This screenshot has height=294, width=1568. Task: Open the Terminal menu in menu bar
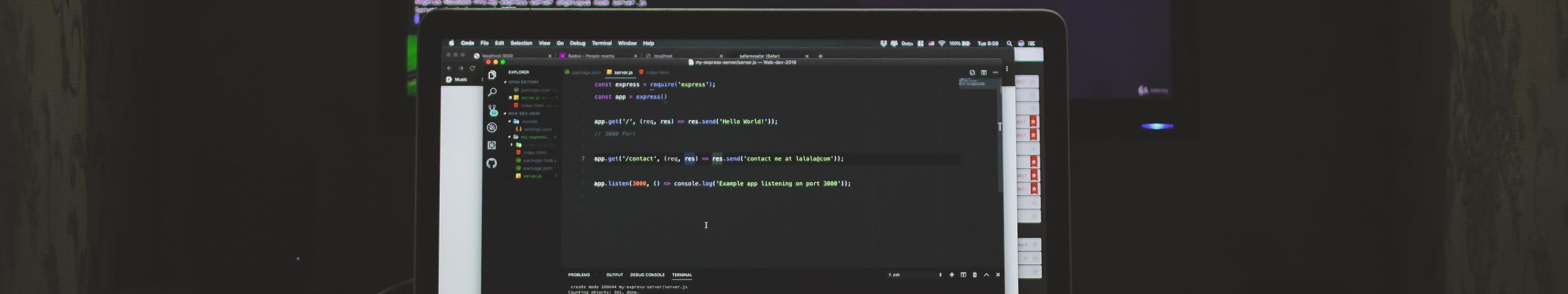(601, 43)
